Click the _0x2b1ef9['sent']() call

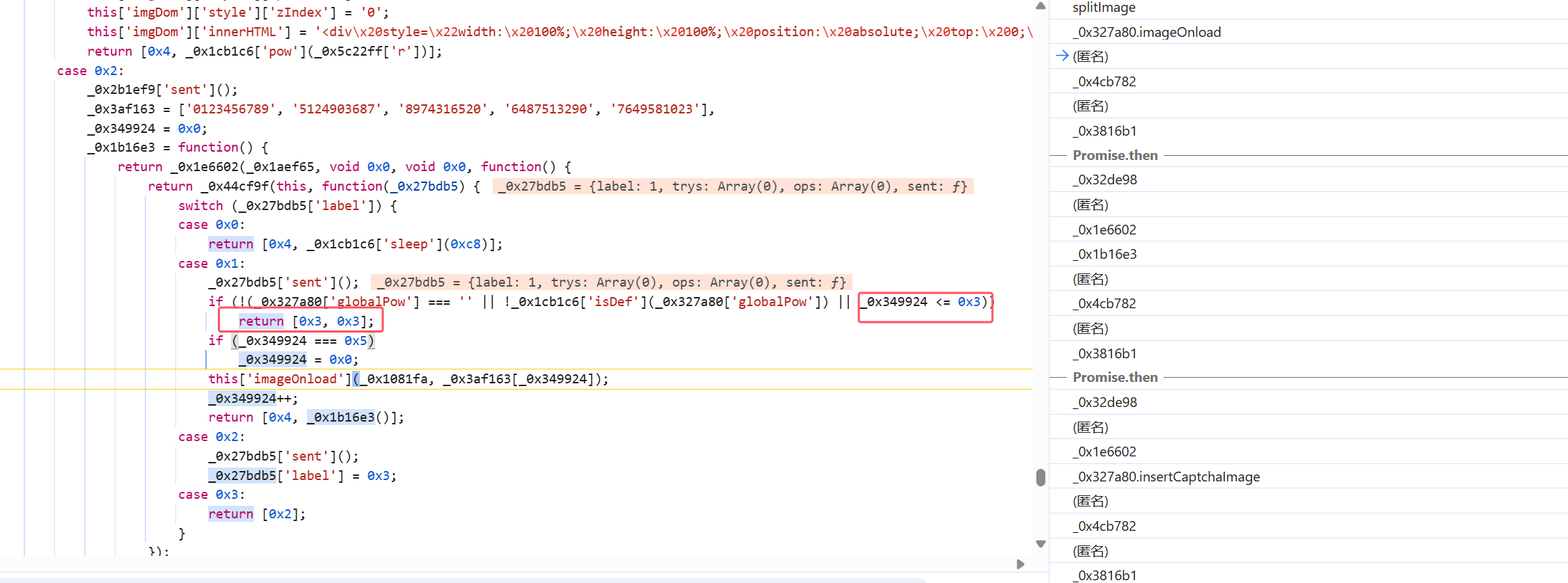[x=162, y=90]
